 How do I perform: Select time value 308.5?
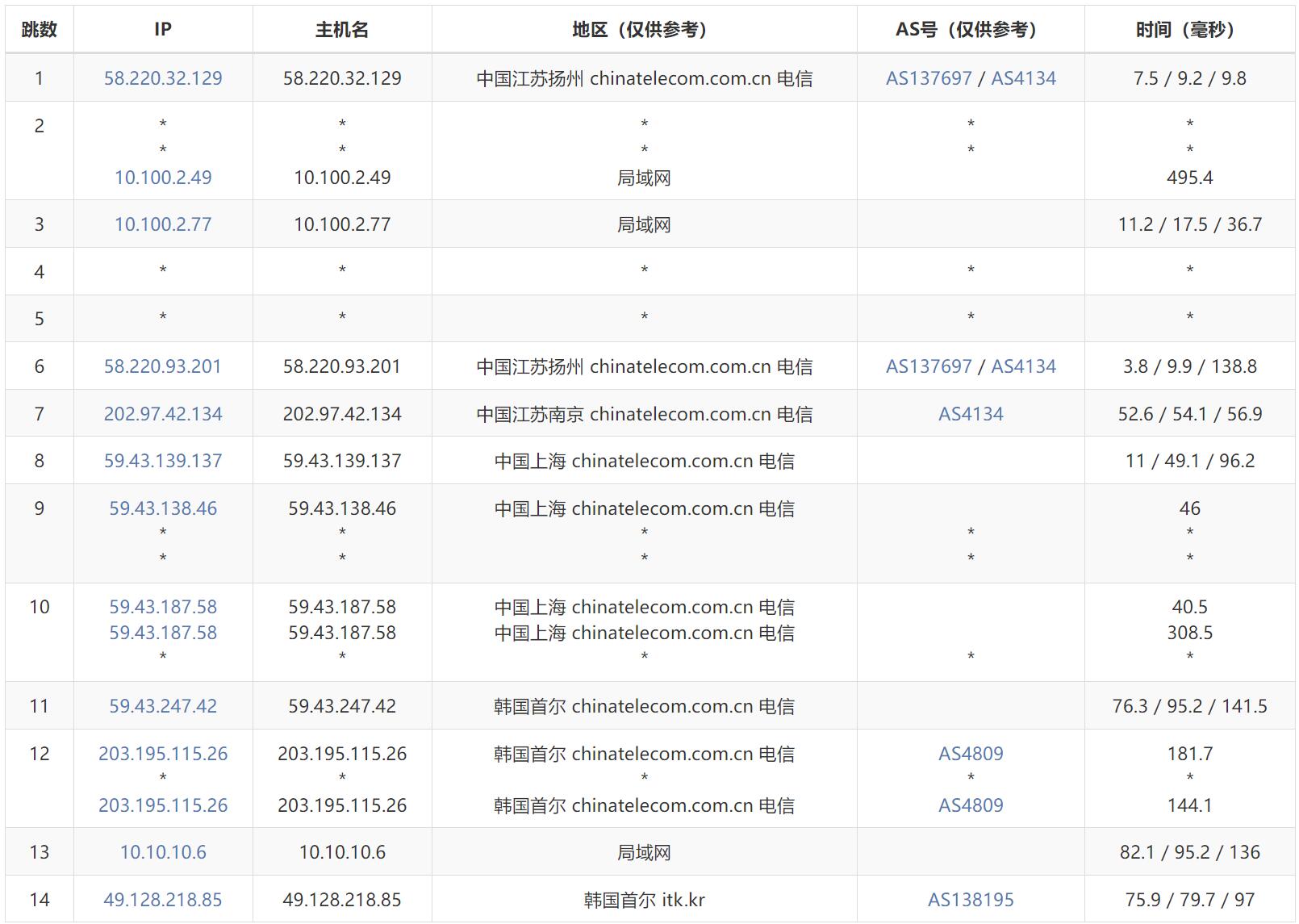click(1189, 633)
